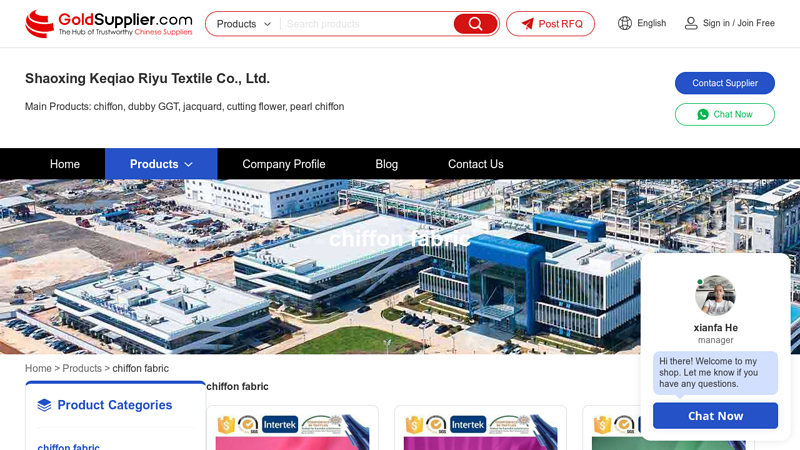Click Sign in / Join Free link

(x=738, y=23)
